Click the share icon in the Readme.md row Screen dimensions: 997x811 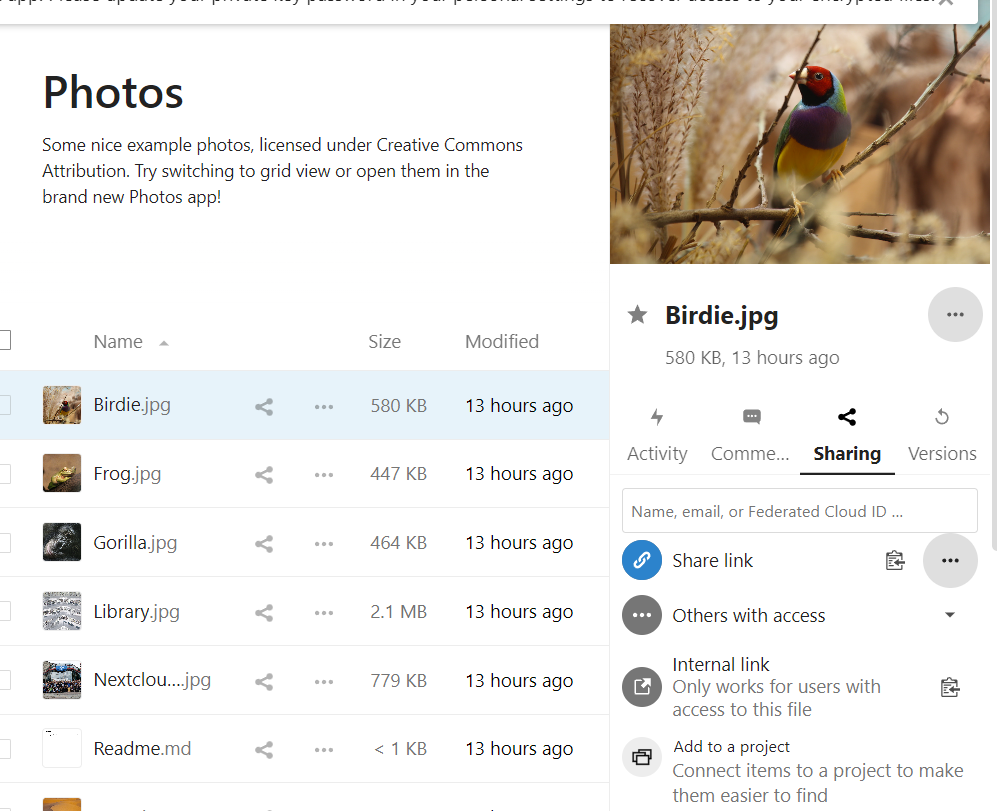pos(264,750)
